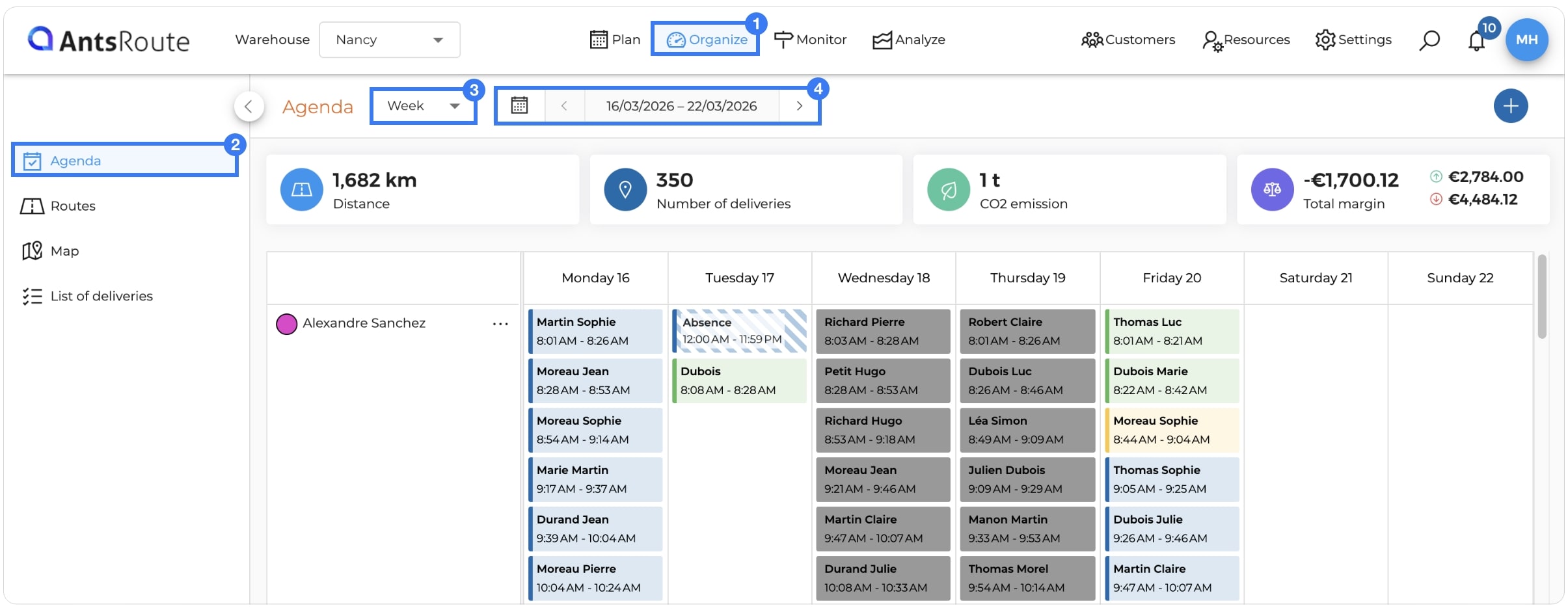Click the search magnifier icon
The image size is (1568, 610).
tap(1429, 40)
